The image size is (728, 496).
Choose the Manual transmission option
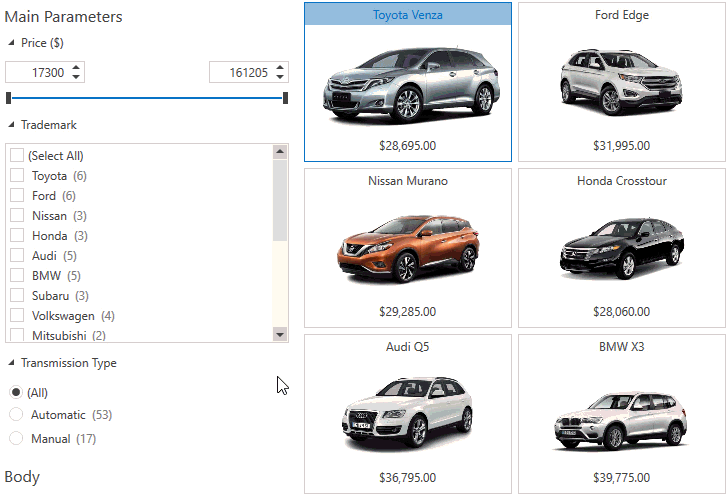click(16, 439)
